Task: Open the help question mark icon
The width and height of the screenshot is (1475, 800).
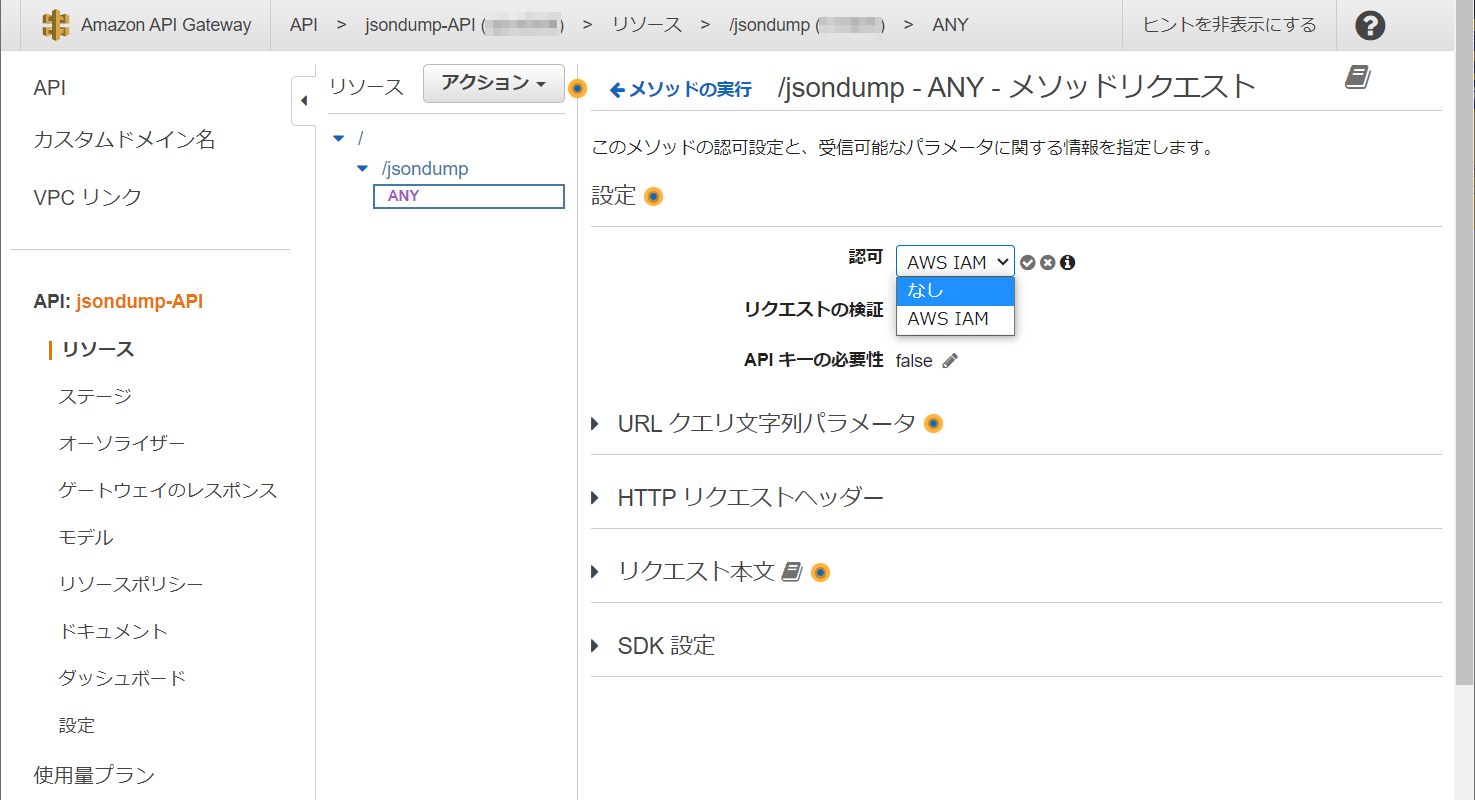Action: point(1370,26)
